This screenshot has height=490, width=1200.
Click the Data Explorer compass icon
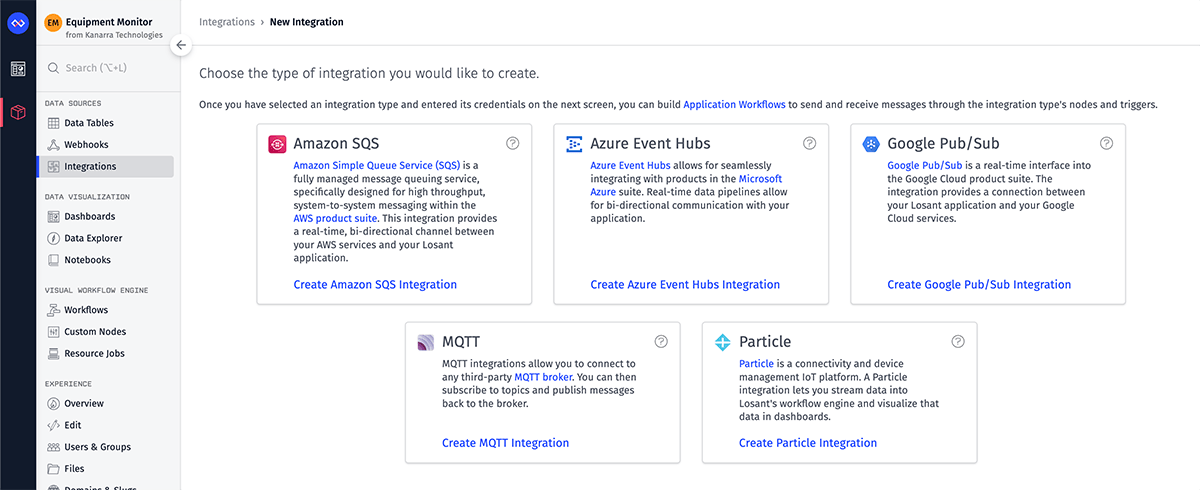coord(54,238)
